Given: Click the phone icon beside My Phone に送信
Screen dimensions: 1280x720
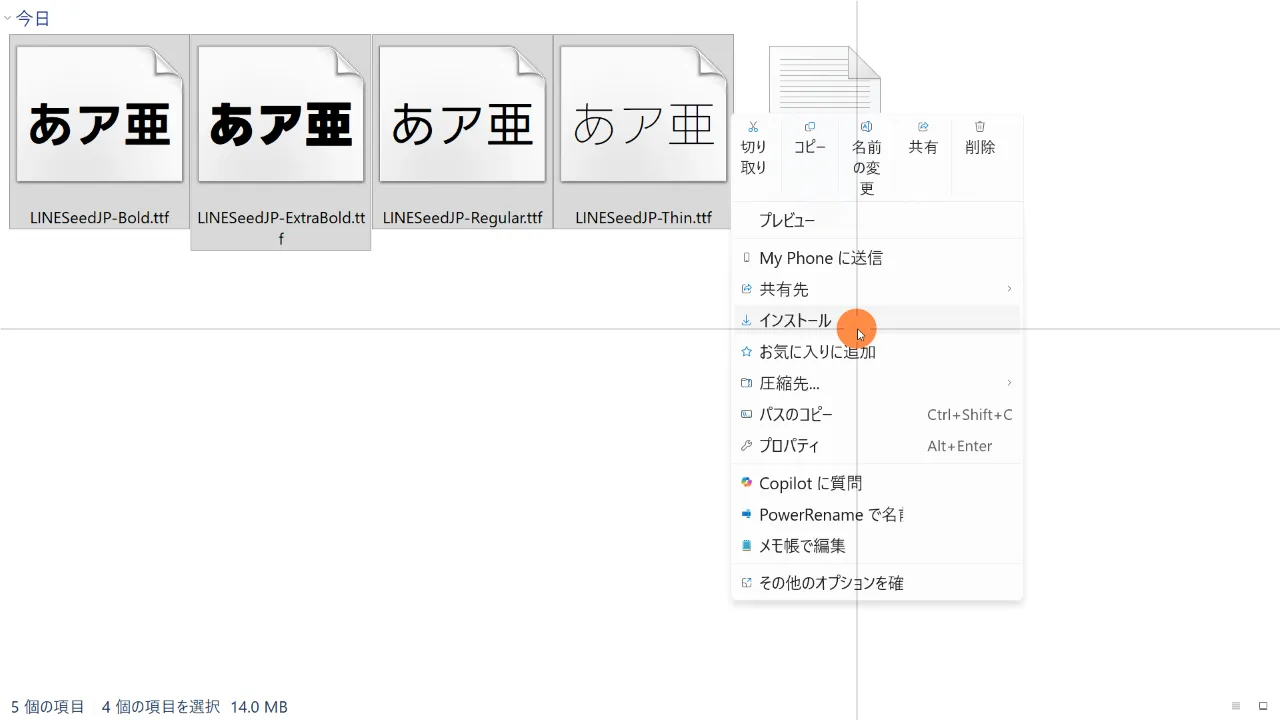Looking at the screenshot, I should pyautogui.click(x=746, y=258).
